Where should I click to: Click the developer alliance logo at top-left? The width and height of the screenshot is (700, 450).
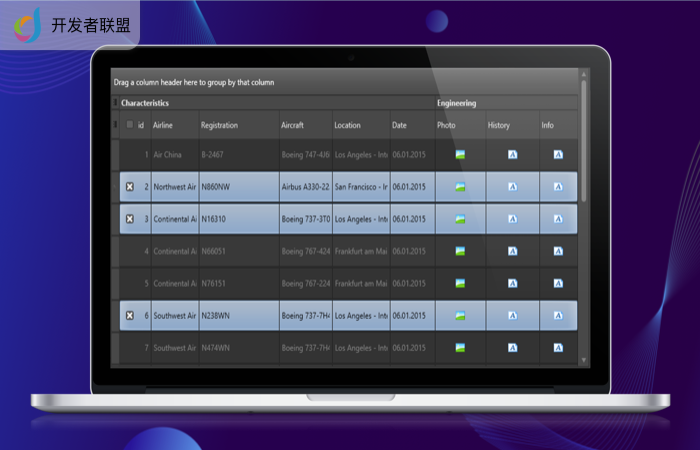coord(30,25)
